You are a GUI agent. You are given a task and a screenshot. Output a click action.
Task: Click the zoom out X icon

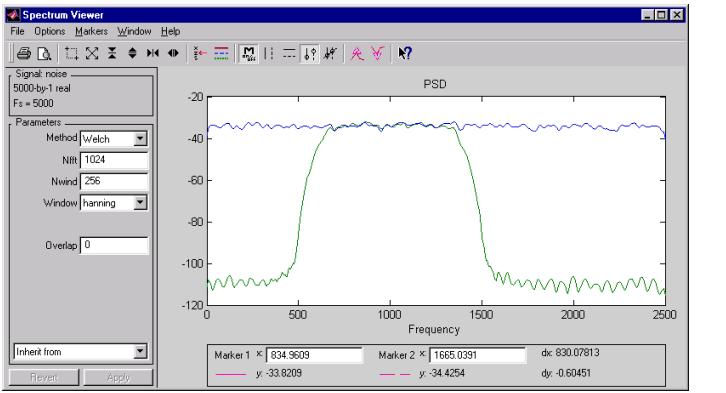173,54
